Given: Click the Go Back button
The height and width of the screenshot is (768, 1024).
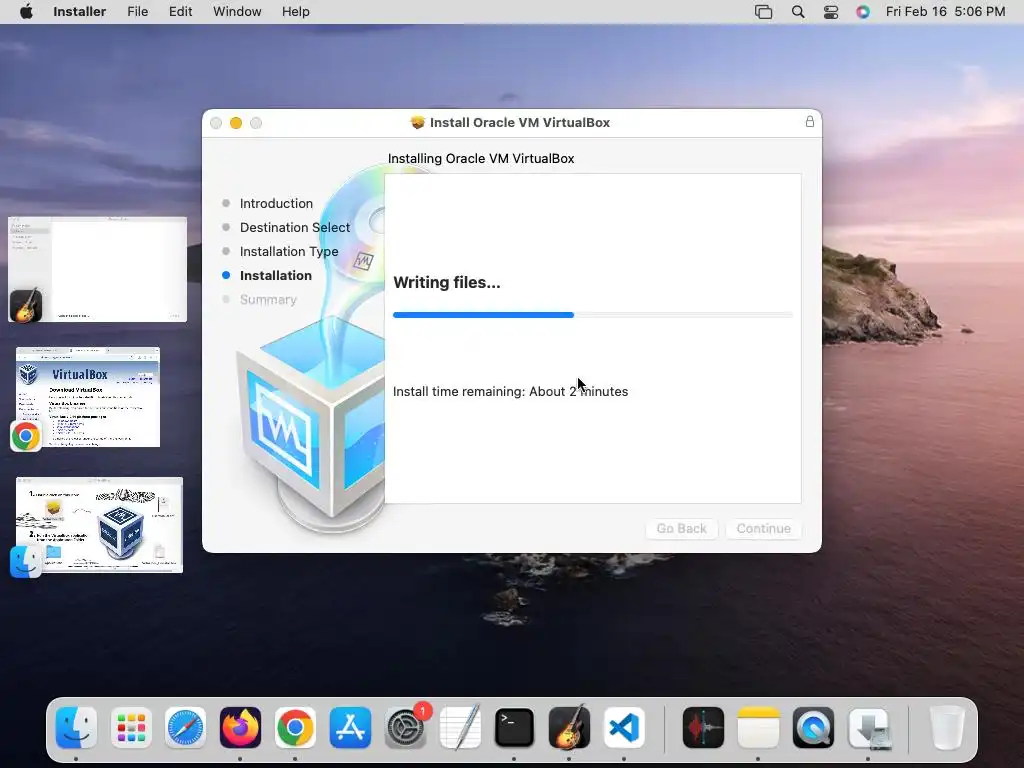Looking at the screenshot, I should point(681,528).
